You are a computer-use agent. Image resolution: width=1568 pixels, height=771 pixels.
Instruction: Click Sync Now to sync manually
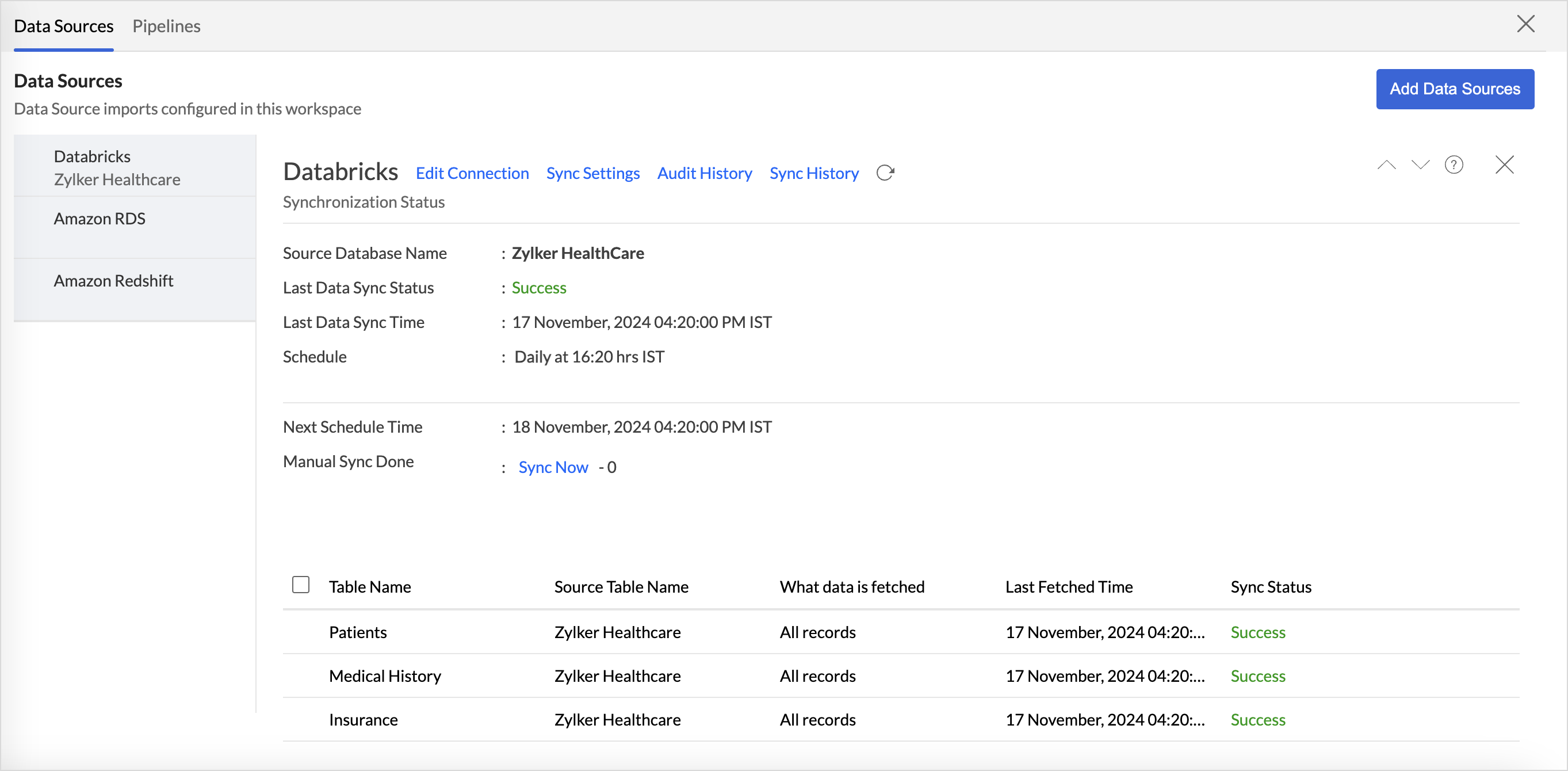(553, 467)
